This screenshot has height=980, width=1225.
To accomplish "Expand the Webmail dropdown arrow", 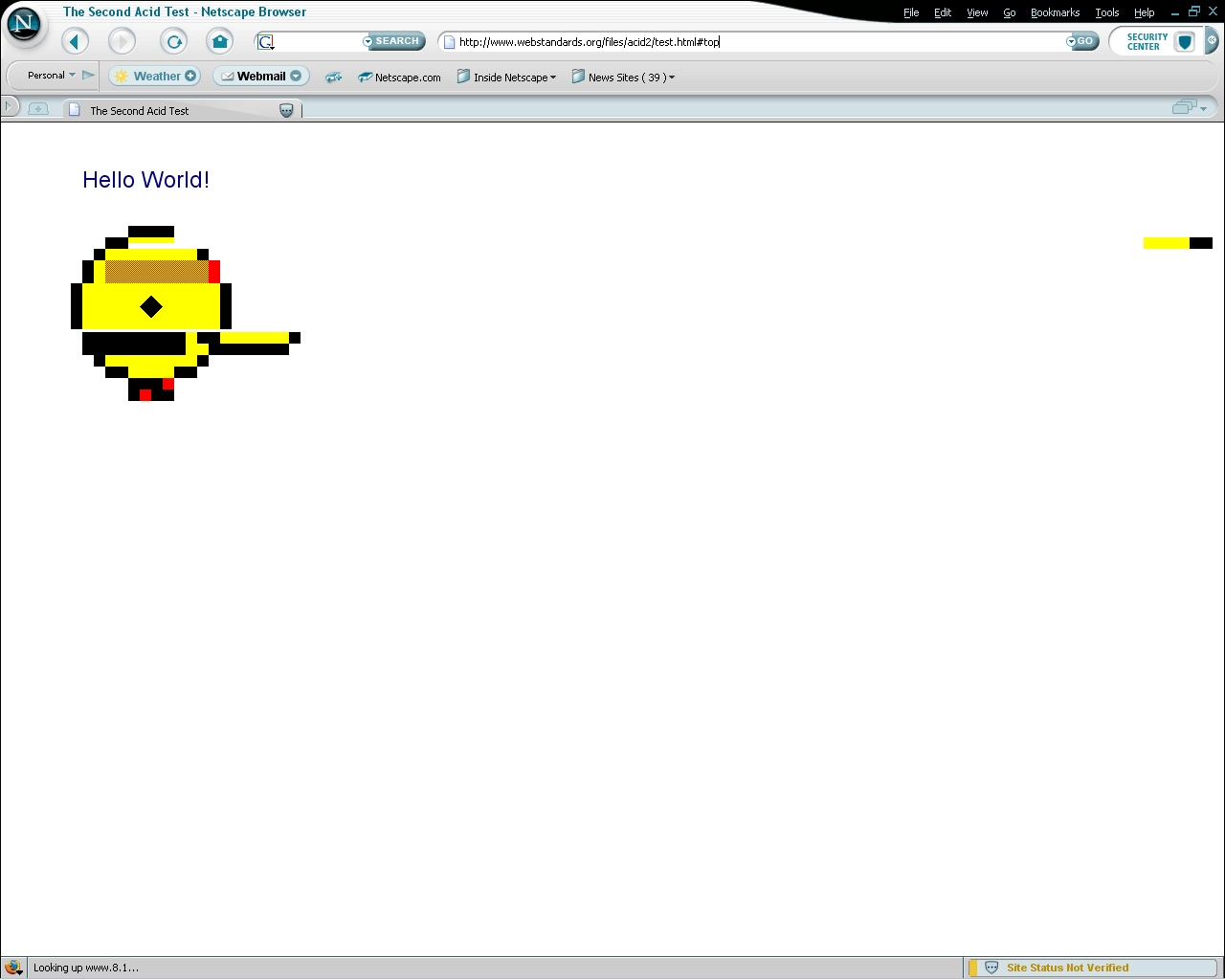I will 296,76.
